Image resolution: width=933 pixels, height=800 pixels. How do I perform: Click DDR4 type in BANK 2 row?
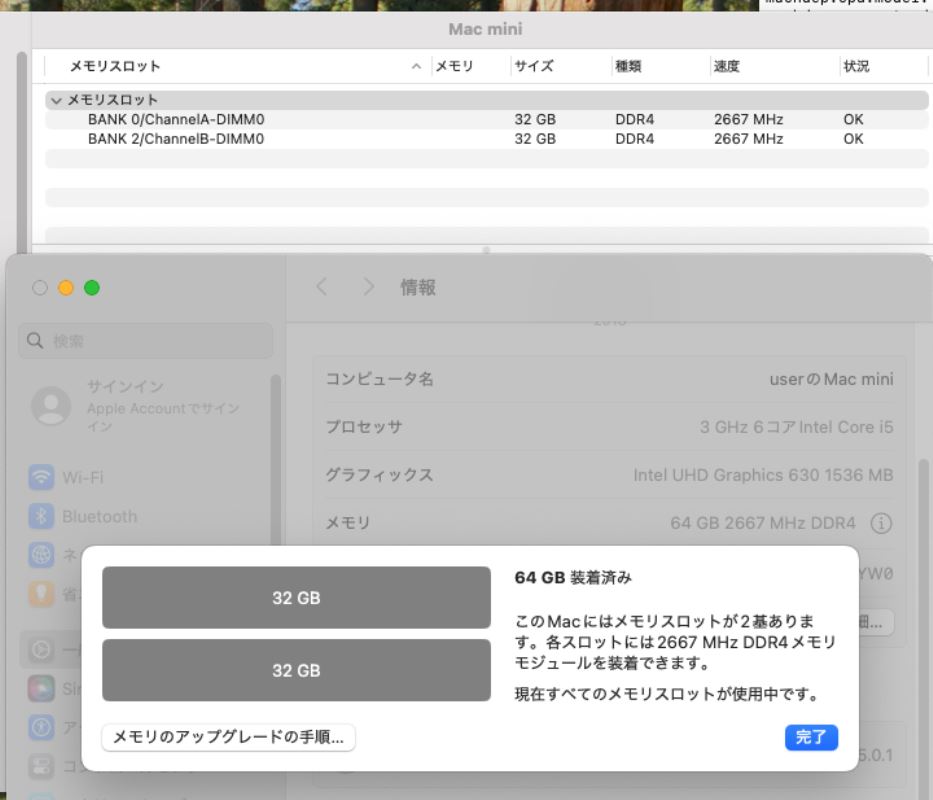(634, 139)
